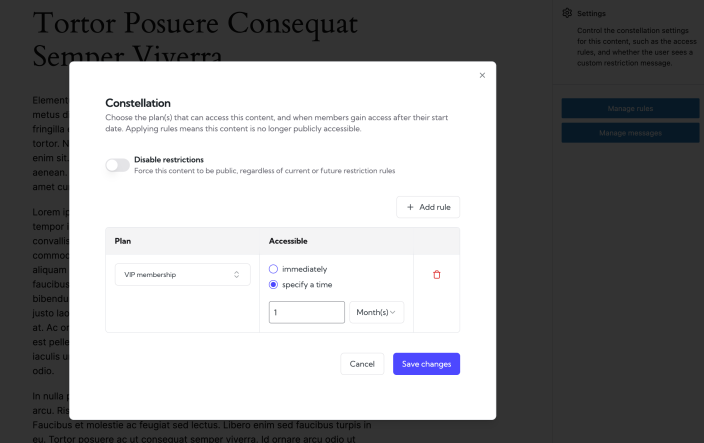704x443 pixels.
Task: Click the Plan column header
Action: tap(123, 241)
